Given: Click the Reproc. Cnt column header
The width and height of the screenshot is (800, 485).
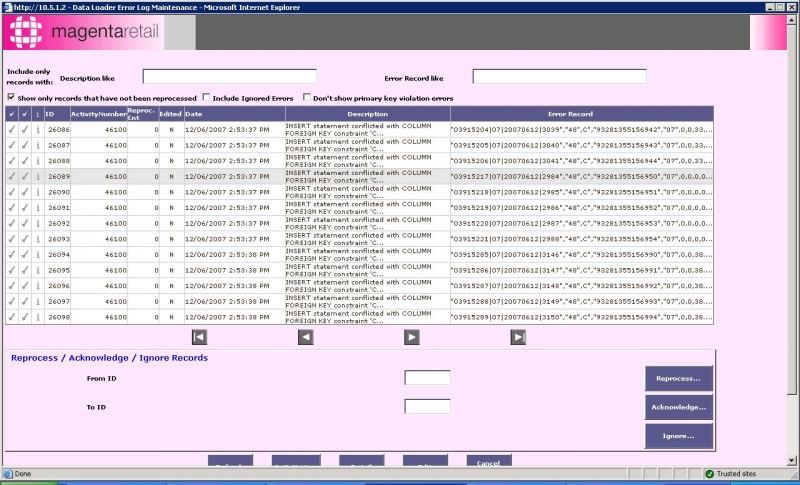Looking at the screenshot, I should (143, 114).
